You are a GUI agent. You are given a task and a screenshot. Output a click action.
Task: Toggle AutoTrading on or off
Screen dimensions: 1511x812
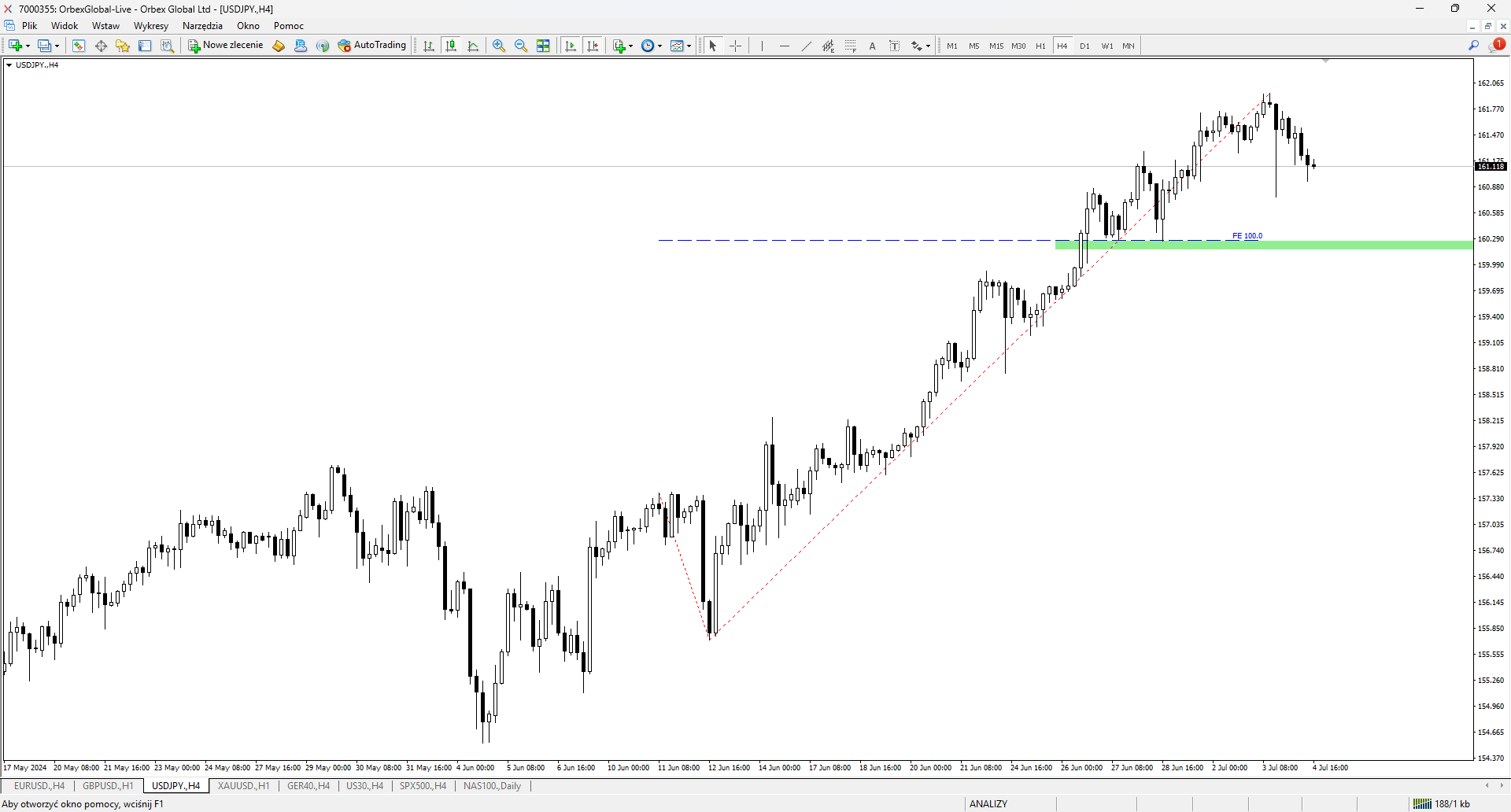(x=372, y=46)
